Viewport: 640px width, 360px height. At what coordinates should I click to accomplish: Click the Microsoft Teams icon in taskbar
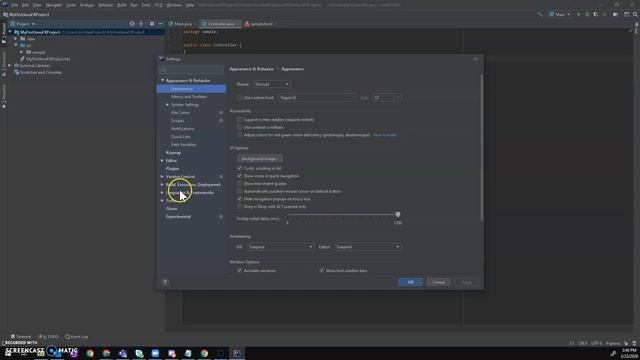[x=122, y=353]
